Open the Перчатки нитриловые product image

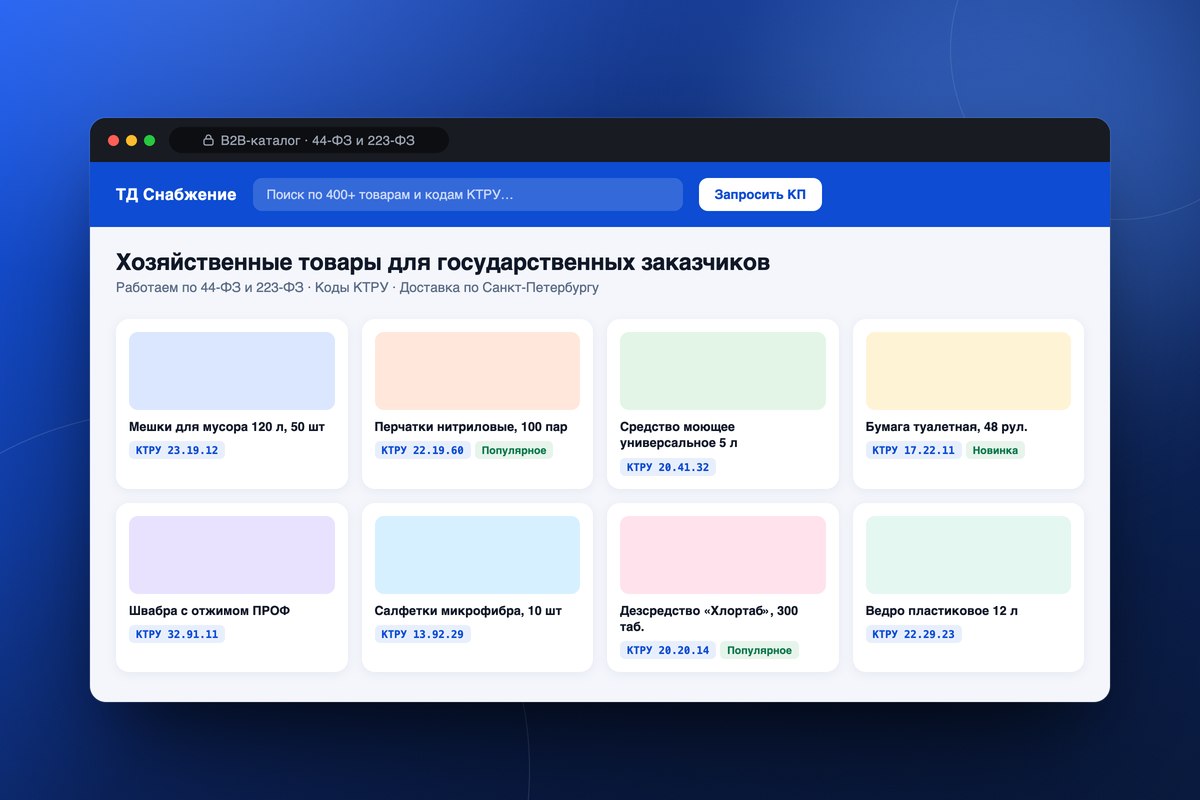pos(477,371)
